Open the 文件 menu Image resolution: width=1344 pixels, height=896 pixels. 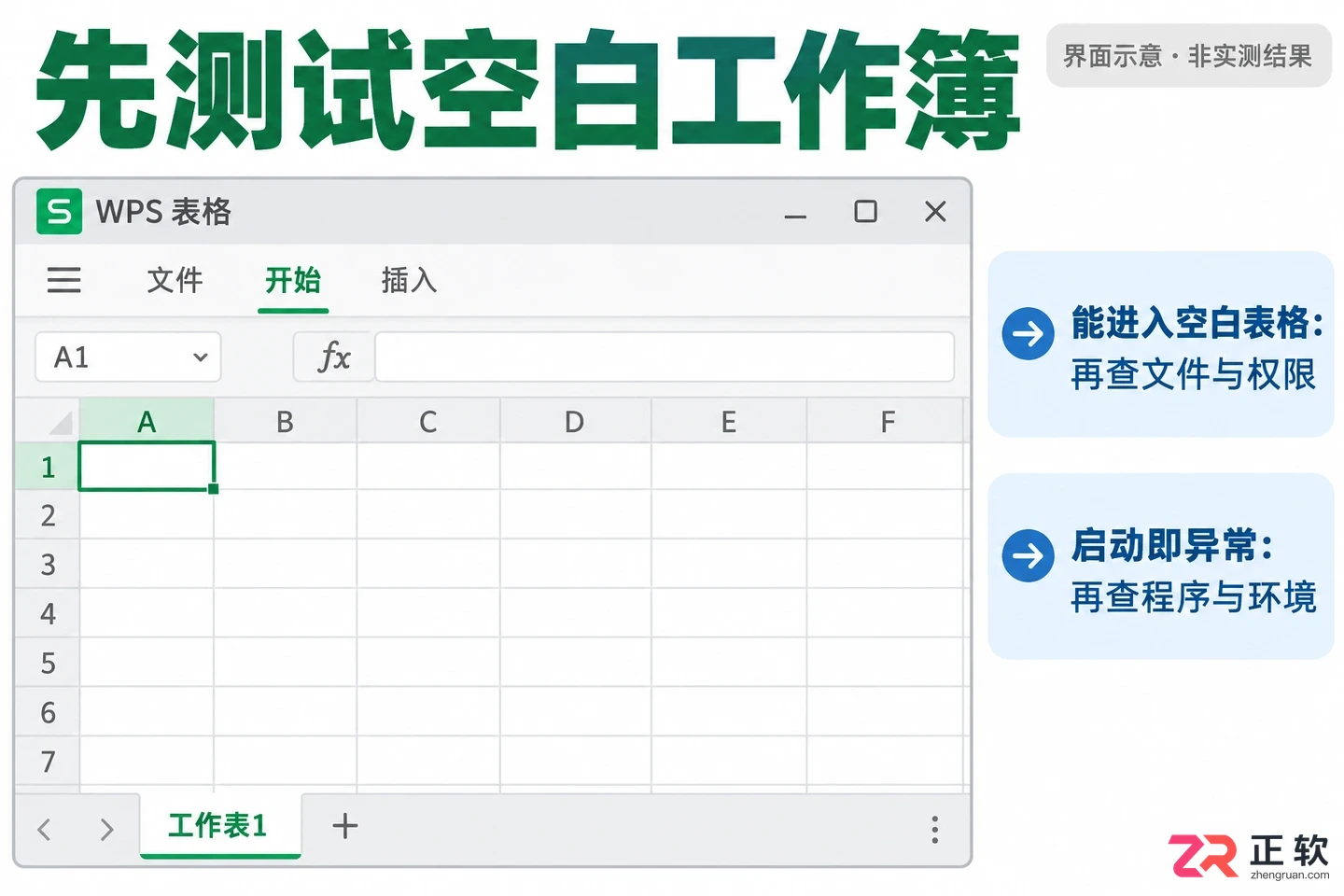click(175, 279)
